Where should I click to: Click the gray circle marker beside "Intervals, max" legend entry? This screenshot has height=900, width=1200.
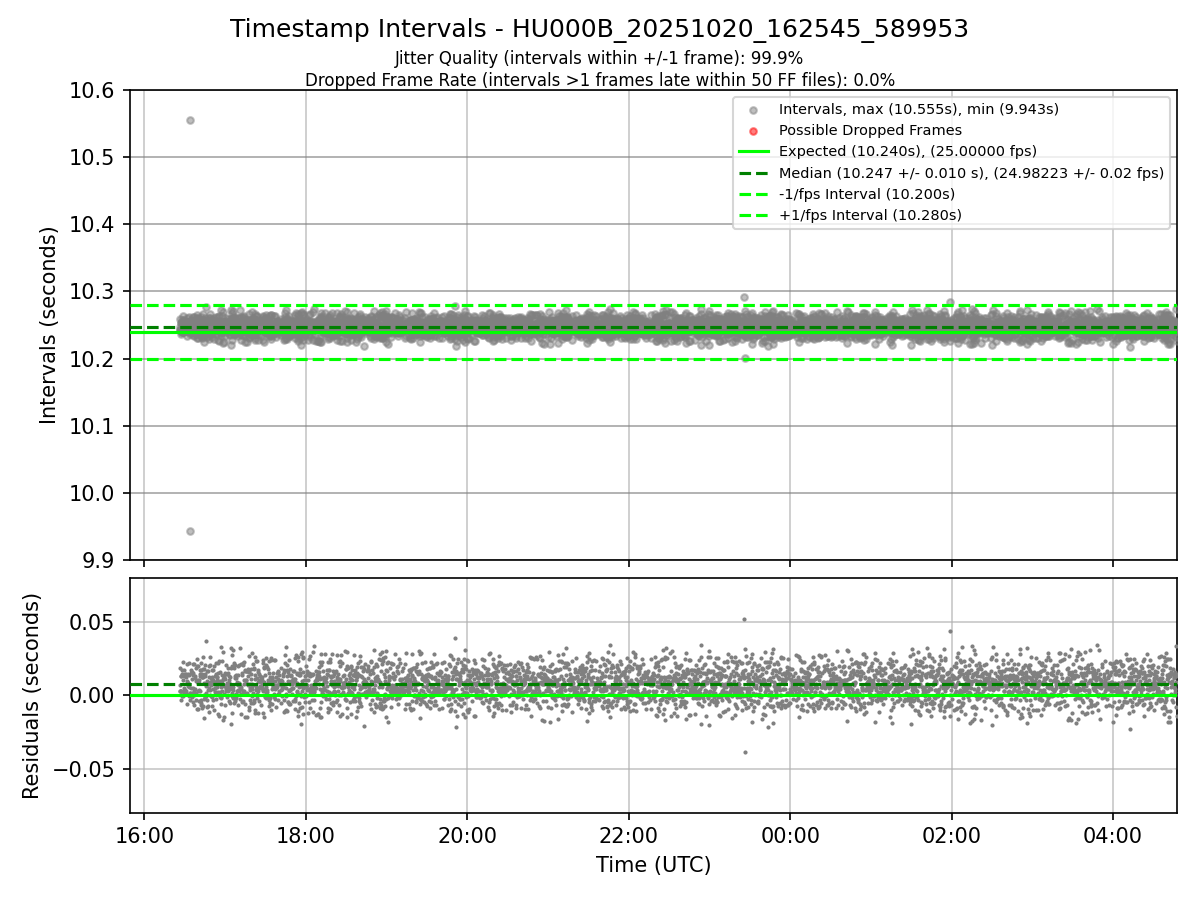click(754, 110)
